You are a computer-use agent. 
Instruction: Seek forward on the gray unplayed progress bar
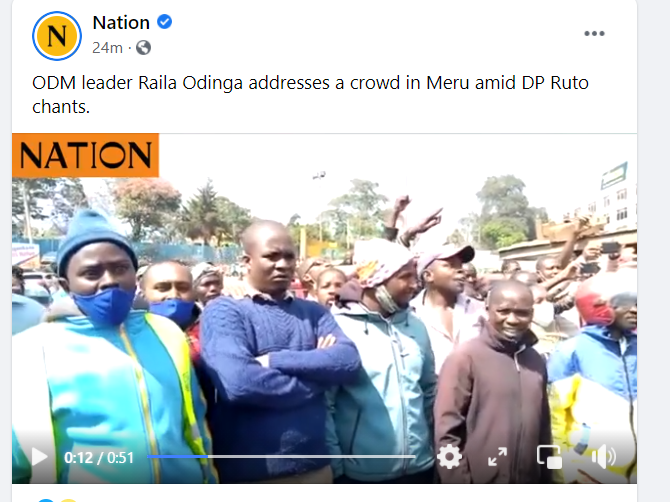click(312, 457)
